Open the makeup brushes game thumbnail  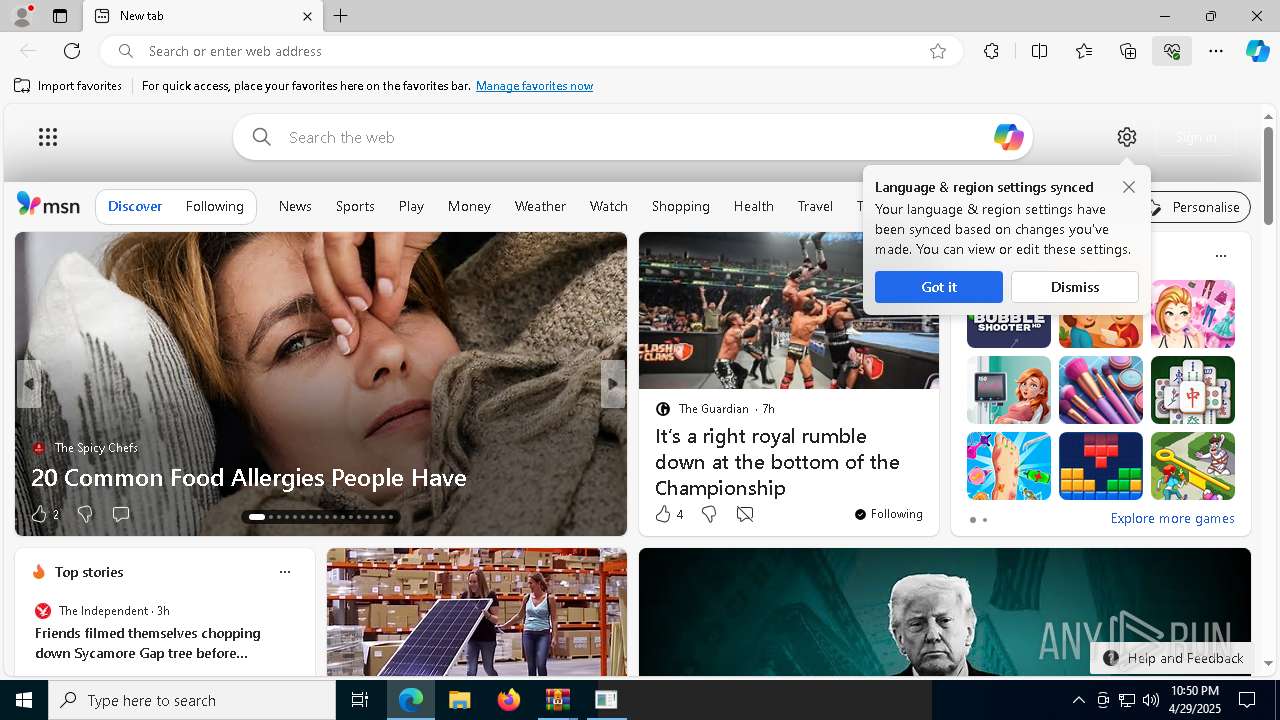click(x=1101, y=390)
